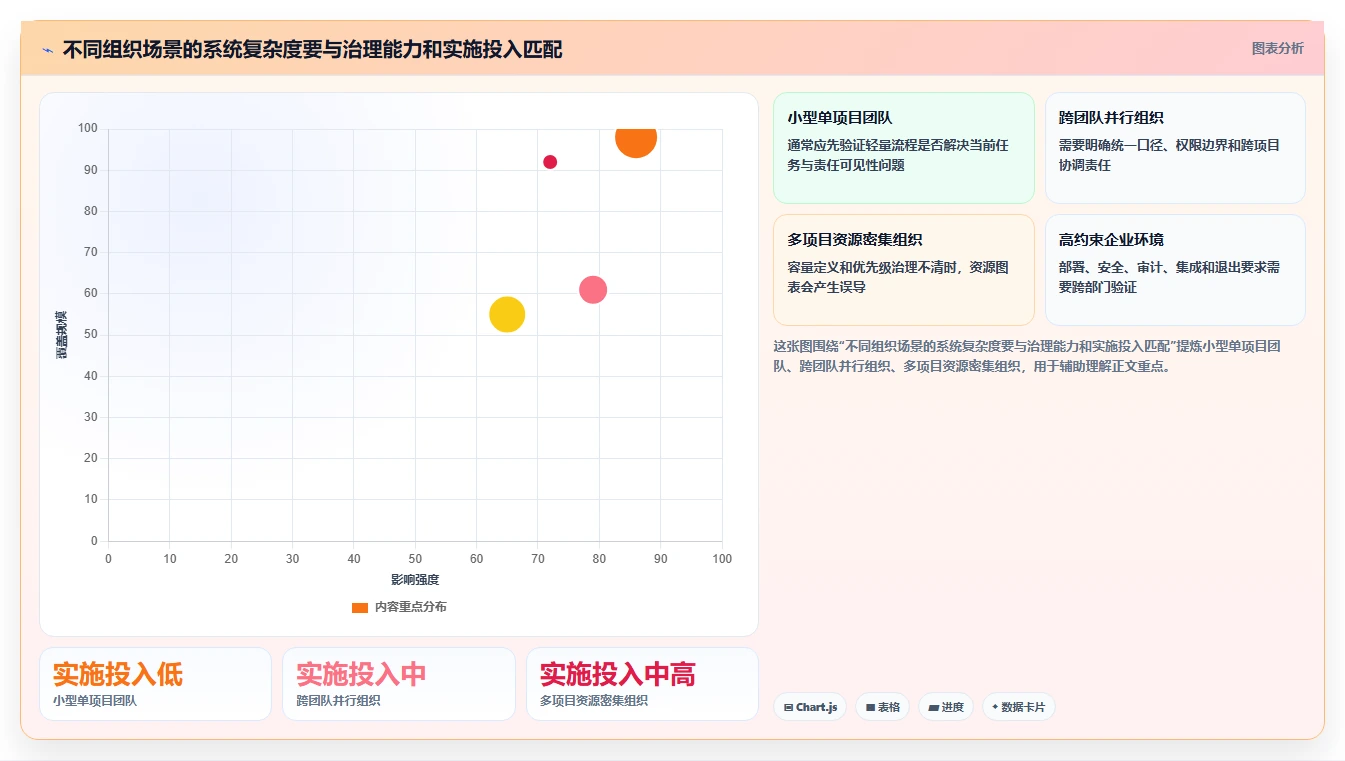This screenshot has height=761, width=1345.
Task: Click the description 部署、安全、审计、集成
Action: click(1169, 277)
